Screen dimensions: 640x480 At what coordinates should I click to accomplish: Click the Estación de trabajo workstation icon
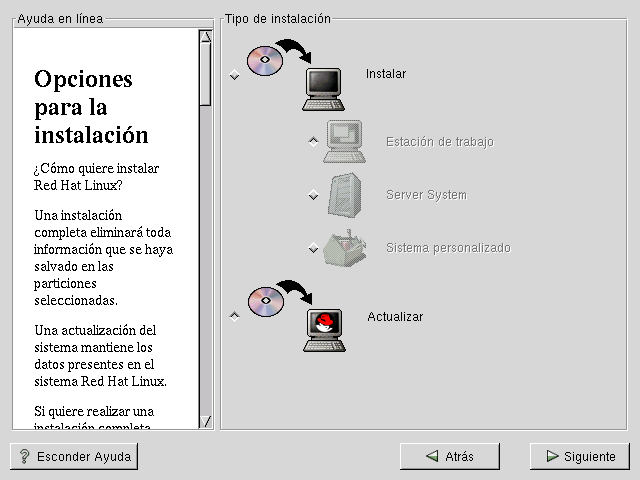(345, 141)
